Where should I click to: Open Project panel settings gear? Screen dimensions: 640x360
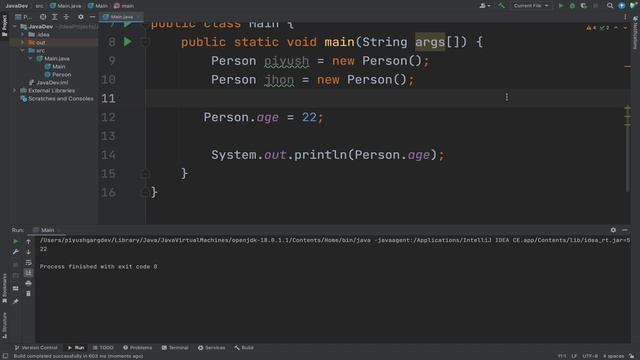point(80,17)
